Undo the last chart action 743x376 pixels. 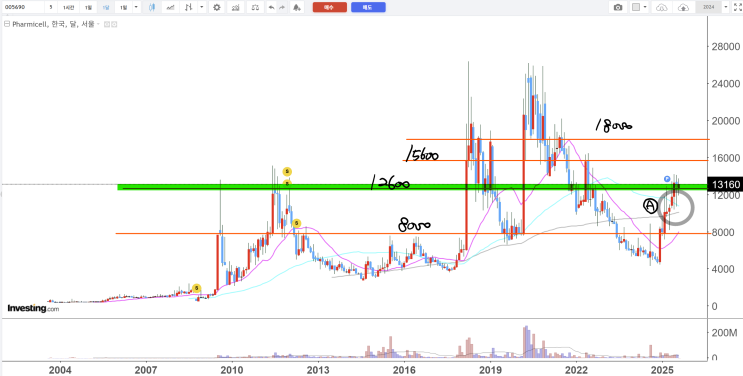click(272, 7)
